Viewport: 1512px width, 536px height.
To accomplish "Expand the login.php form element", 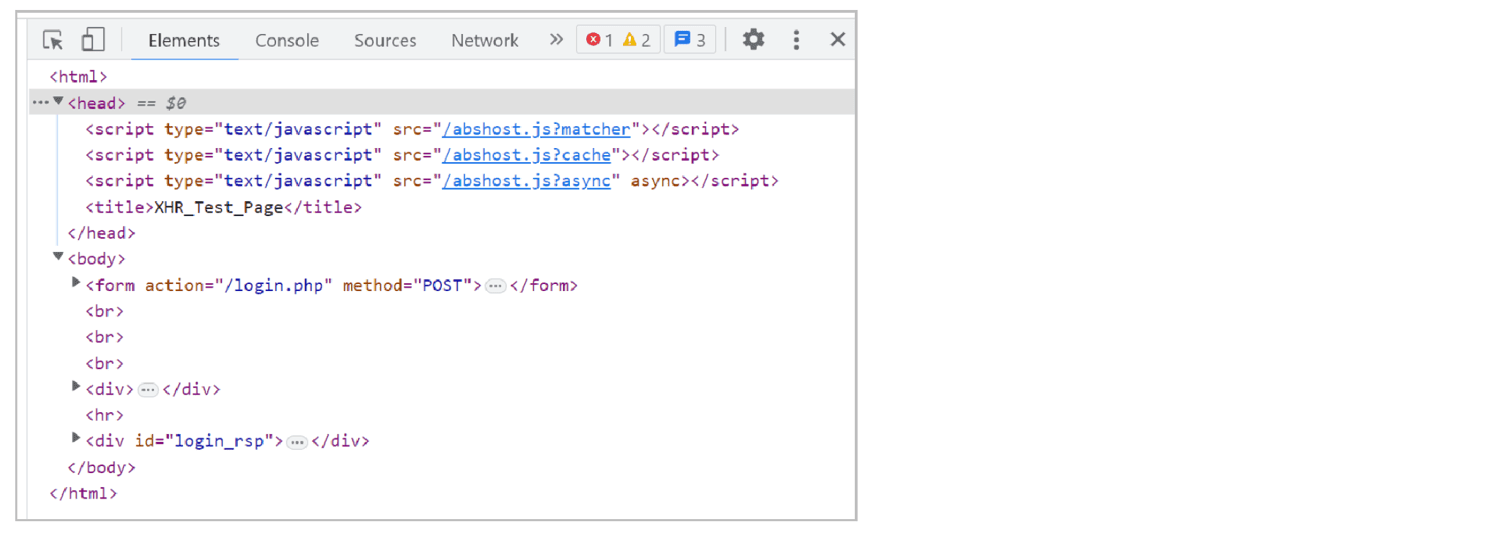I will [76, 284].
